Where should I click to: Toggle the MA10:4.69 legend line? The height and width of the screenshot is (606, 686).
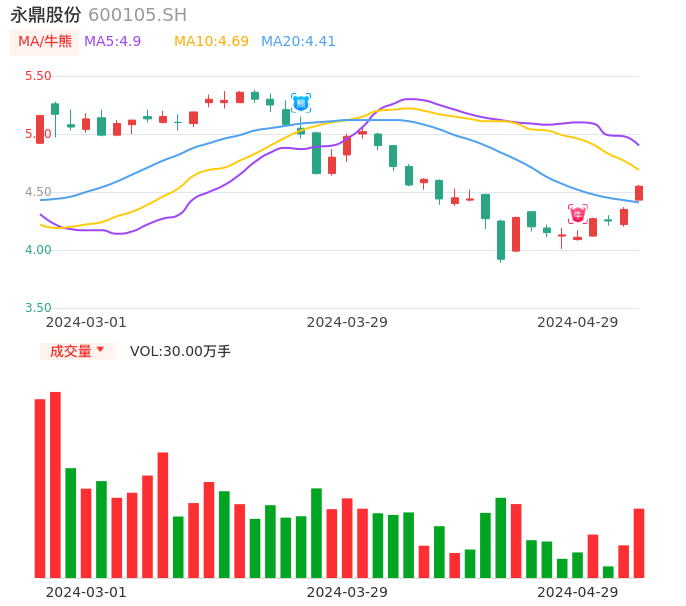(211, 42)
